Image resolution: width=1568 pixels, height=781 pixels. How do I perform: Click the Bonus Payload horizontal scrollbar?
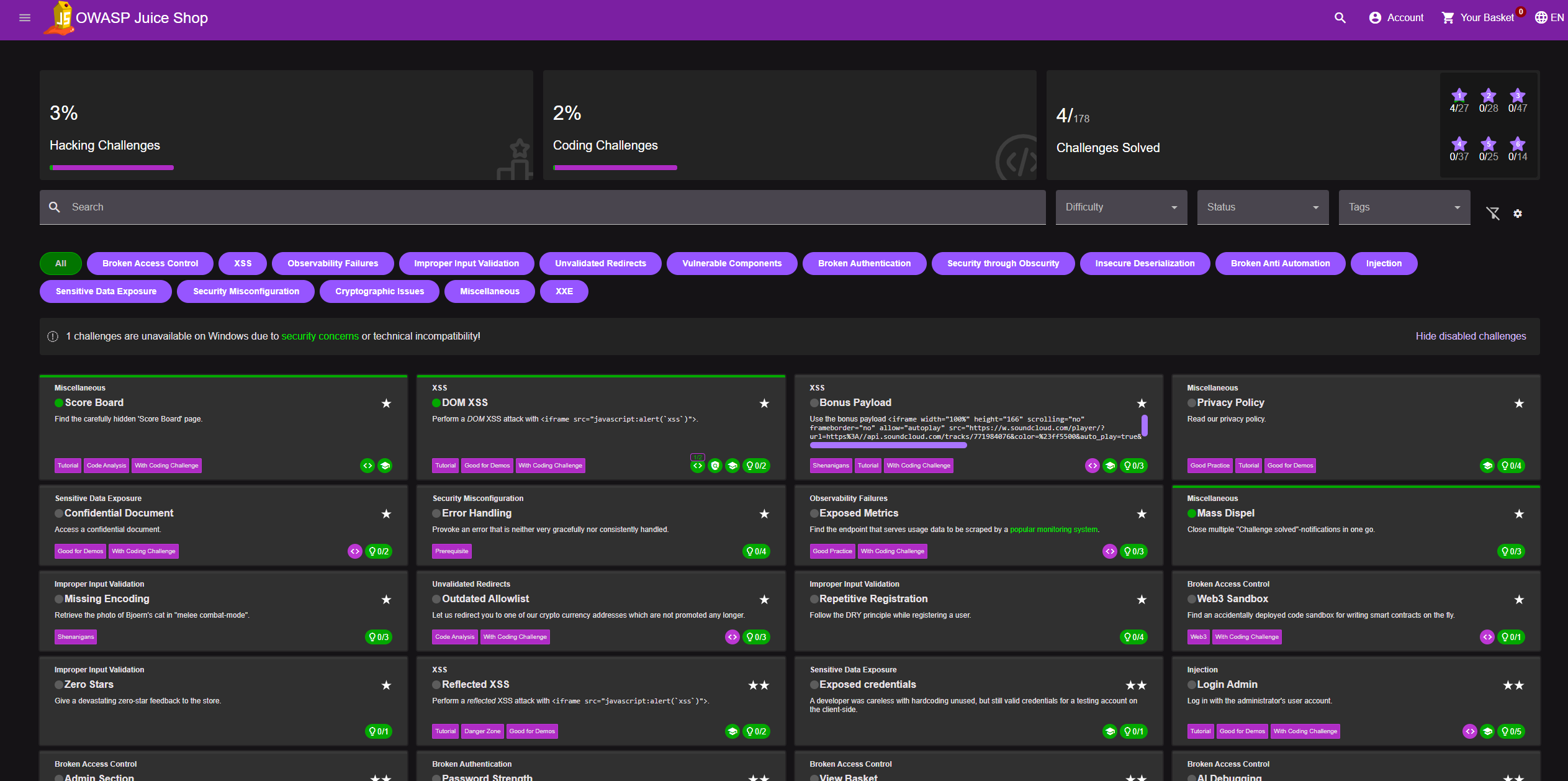(888, 445)
